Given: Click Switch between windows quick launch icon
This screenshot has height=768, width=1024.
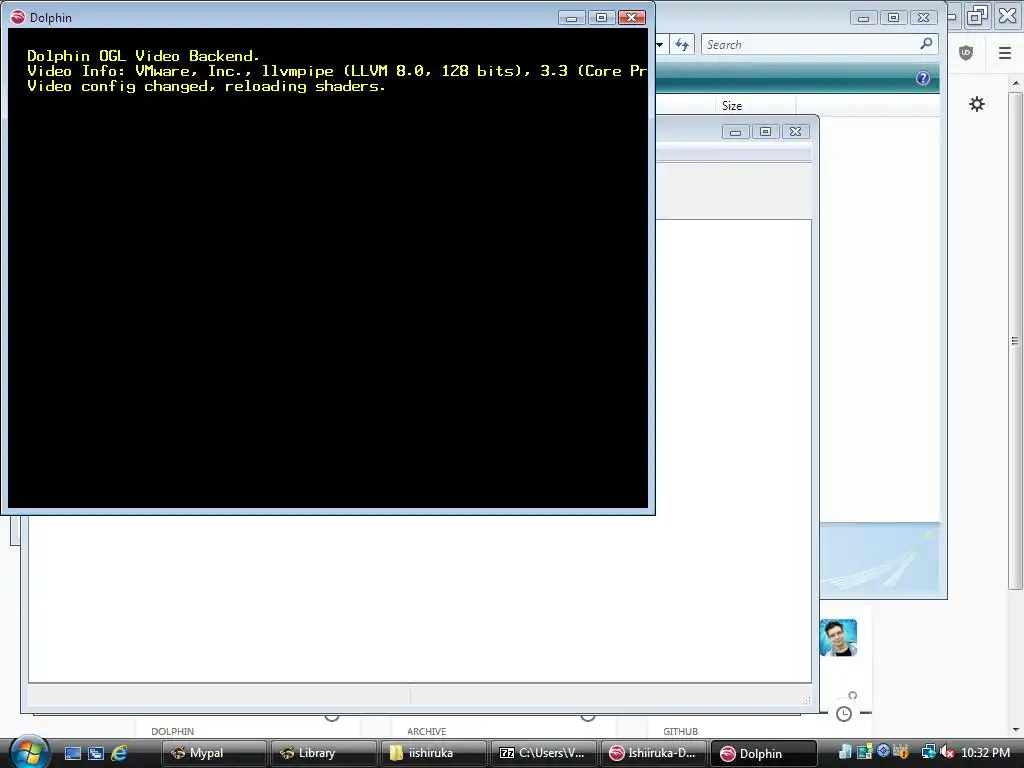Looking at the screenshot, I should (x=96, y=753).
